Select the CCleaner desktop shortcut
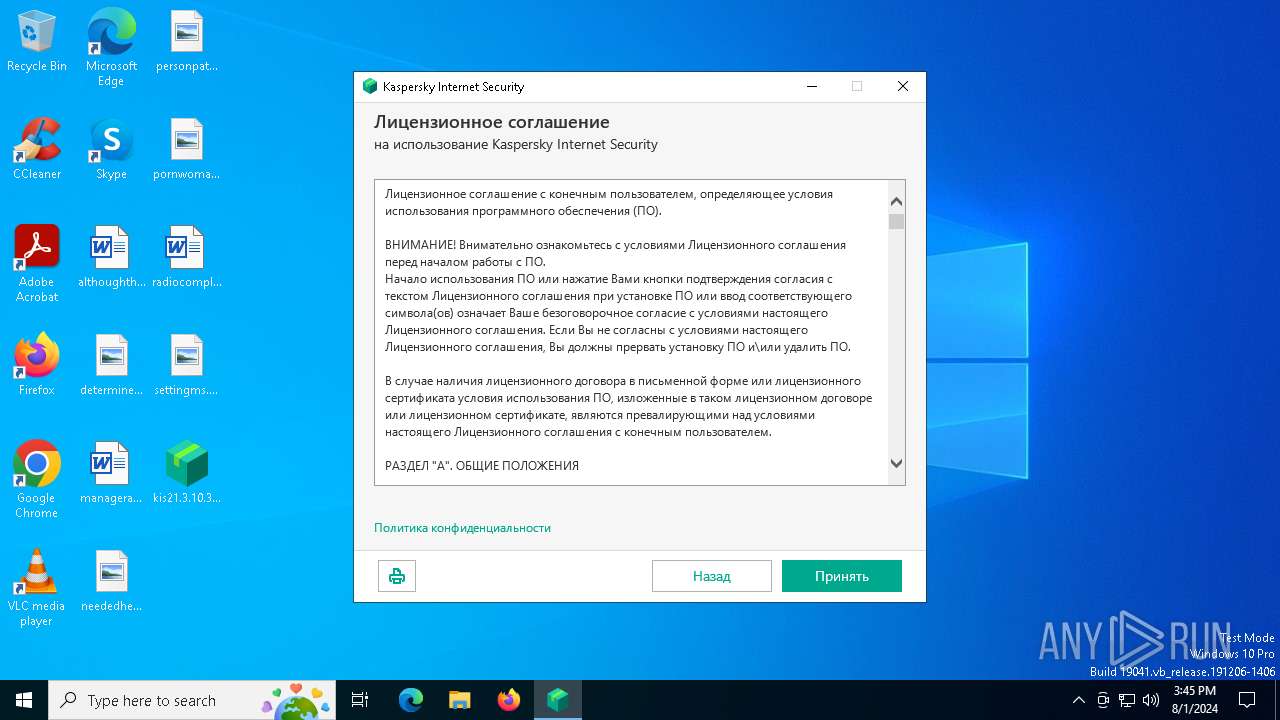 37,150
